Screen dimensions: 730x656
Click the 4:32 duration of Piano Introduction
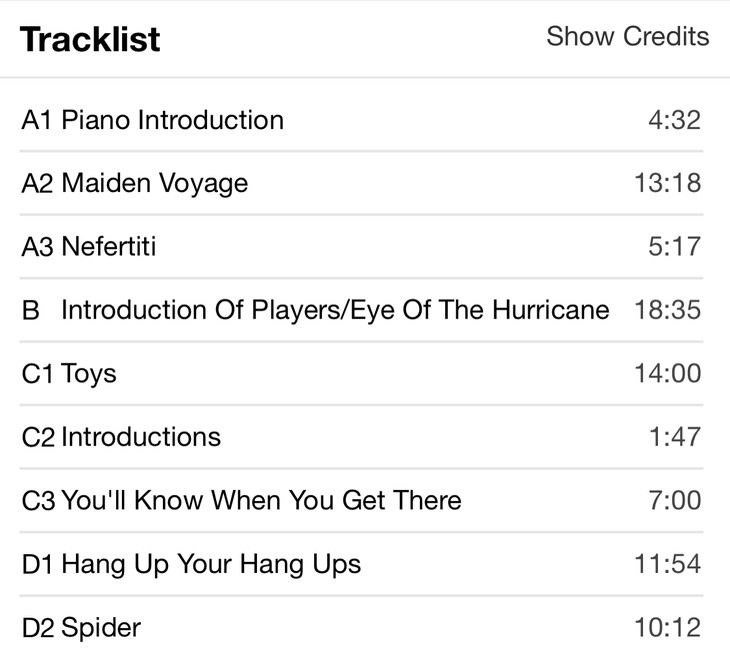(x=674, y=121)
